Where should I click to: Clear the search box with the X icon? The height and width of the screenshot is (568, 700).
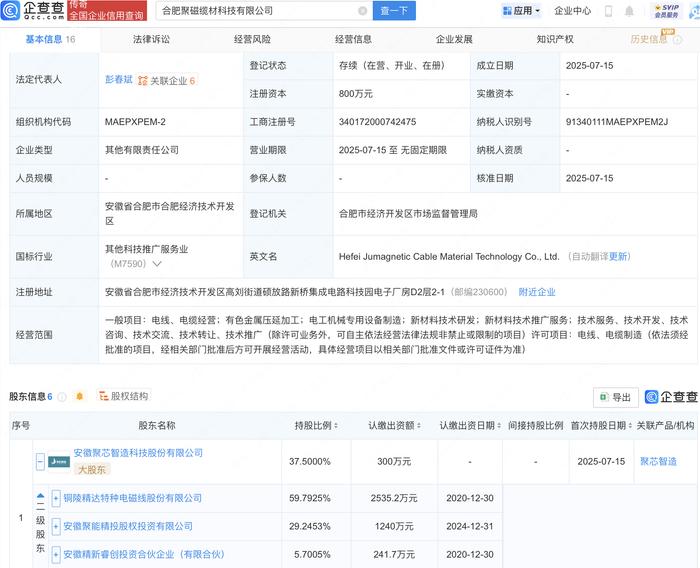362,11
